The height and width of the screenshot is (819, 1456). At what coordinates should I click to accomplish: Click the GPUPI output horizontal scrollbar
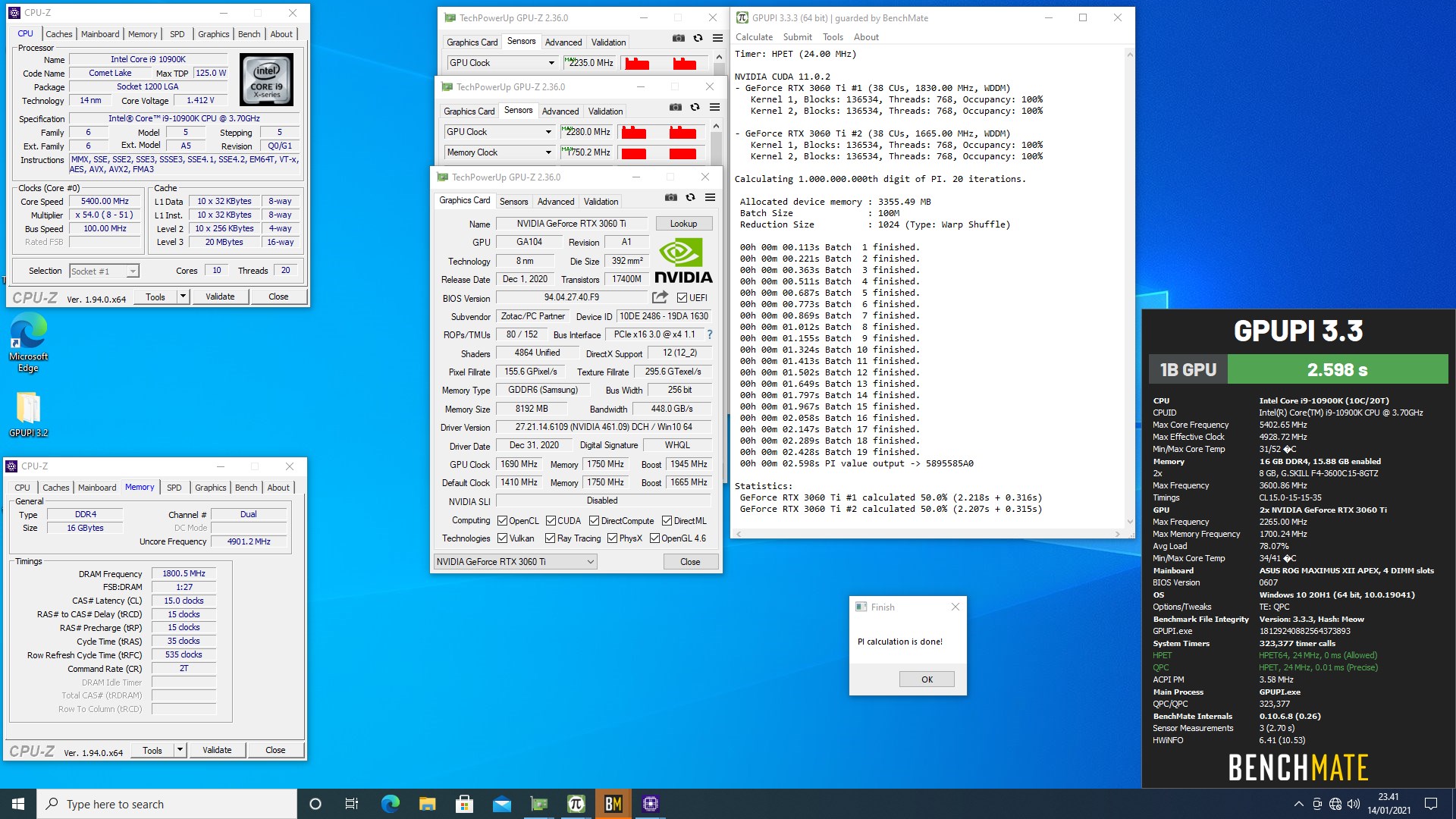tap(927, 534)
